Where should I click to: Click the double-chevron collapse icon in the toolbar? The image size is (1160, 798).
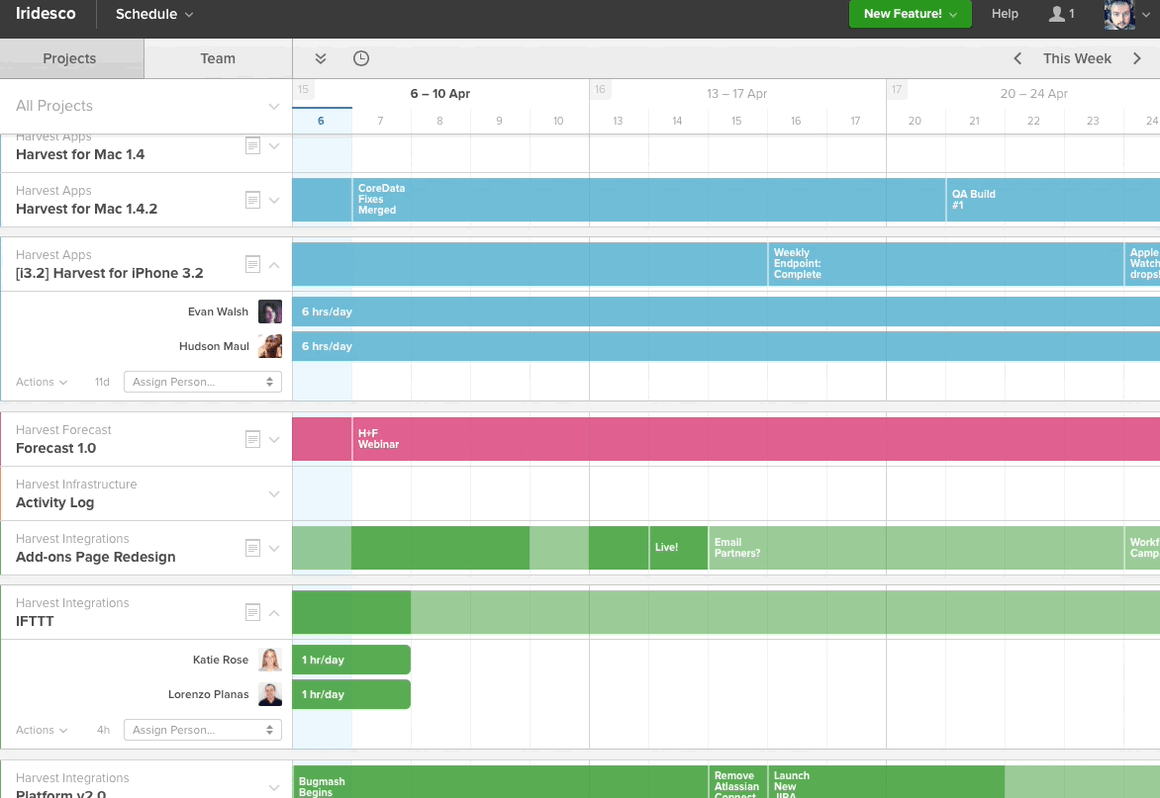(x=320, y=59)
